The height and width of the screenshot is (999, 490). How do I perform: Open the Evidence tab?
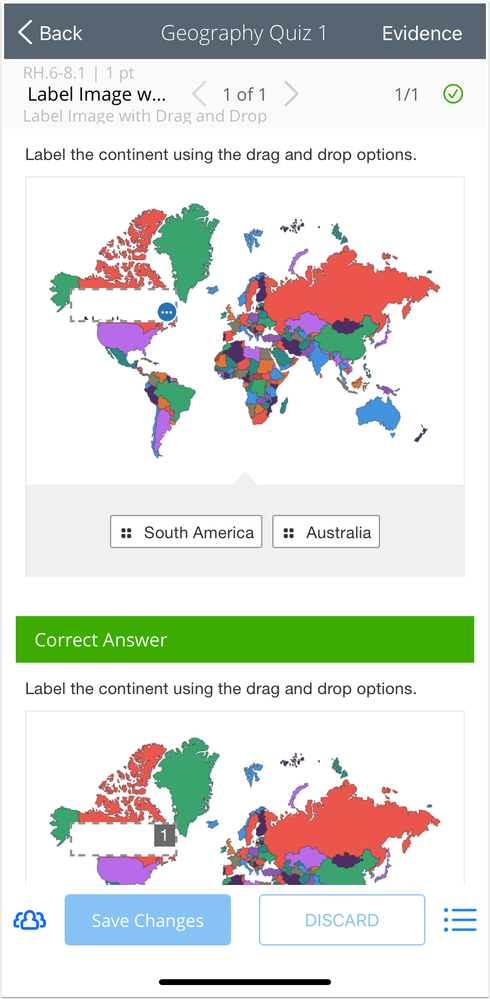coord(422,33)
